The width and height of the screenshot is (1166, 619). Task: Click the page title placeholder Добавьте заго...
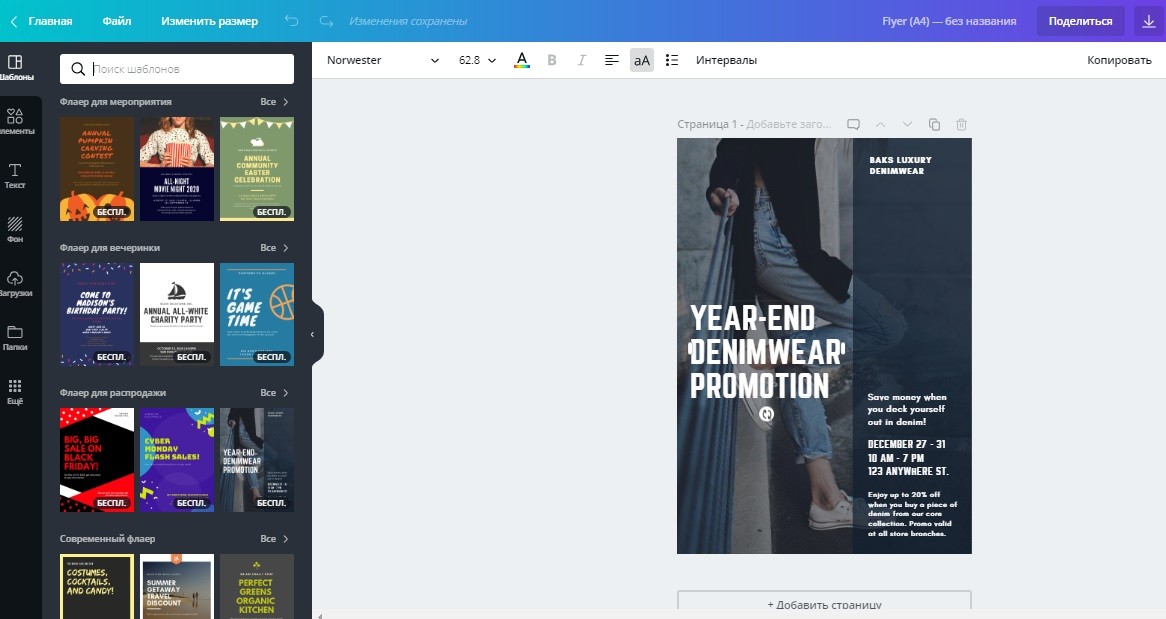coord(789,124)
